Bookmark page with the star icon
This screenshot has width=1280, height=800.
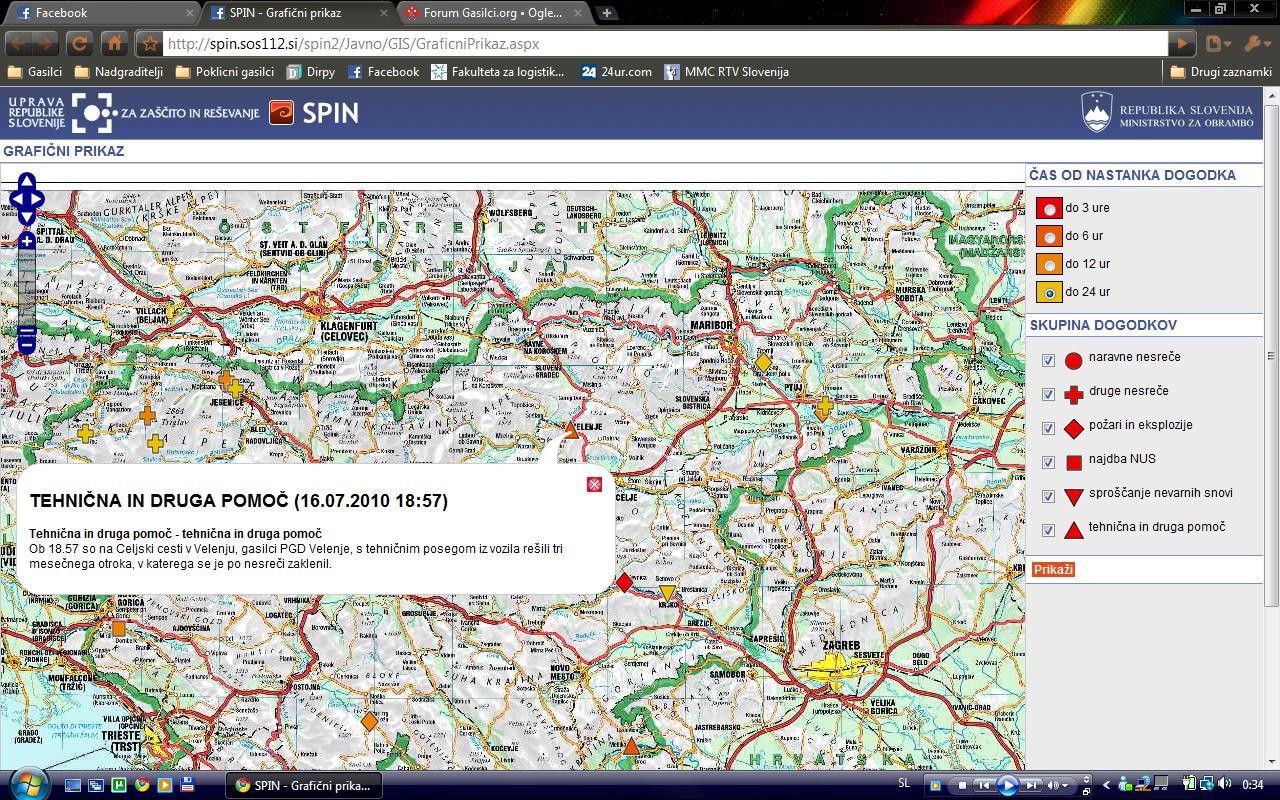pos(150,44)
